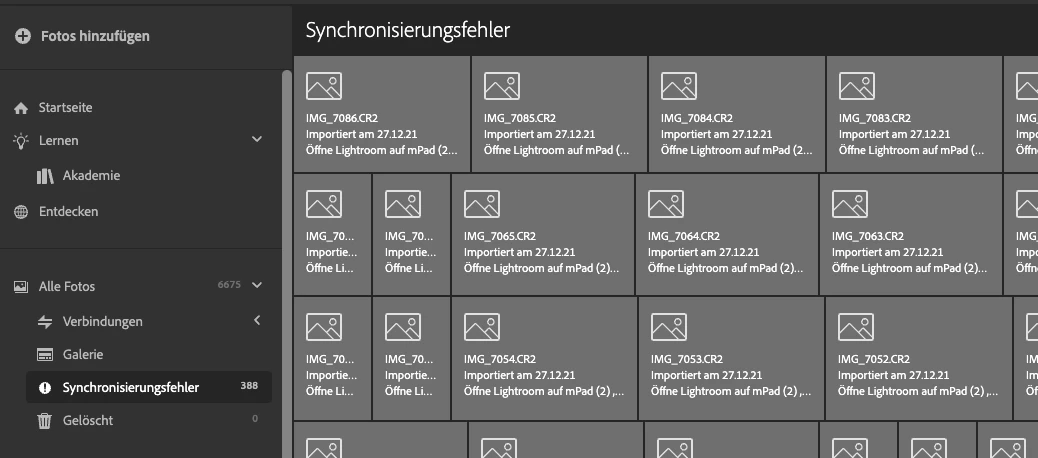Open the Lernen sidebar entry
The width and height of the screenshot is (1038, 458).
58,140
